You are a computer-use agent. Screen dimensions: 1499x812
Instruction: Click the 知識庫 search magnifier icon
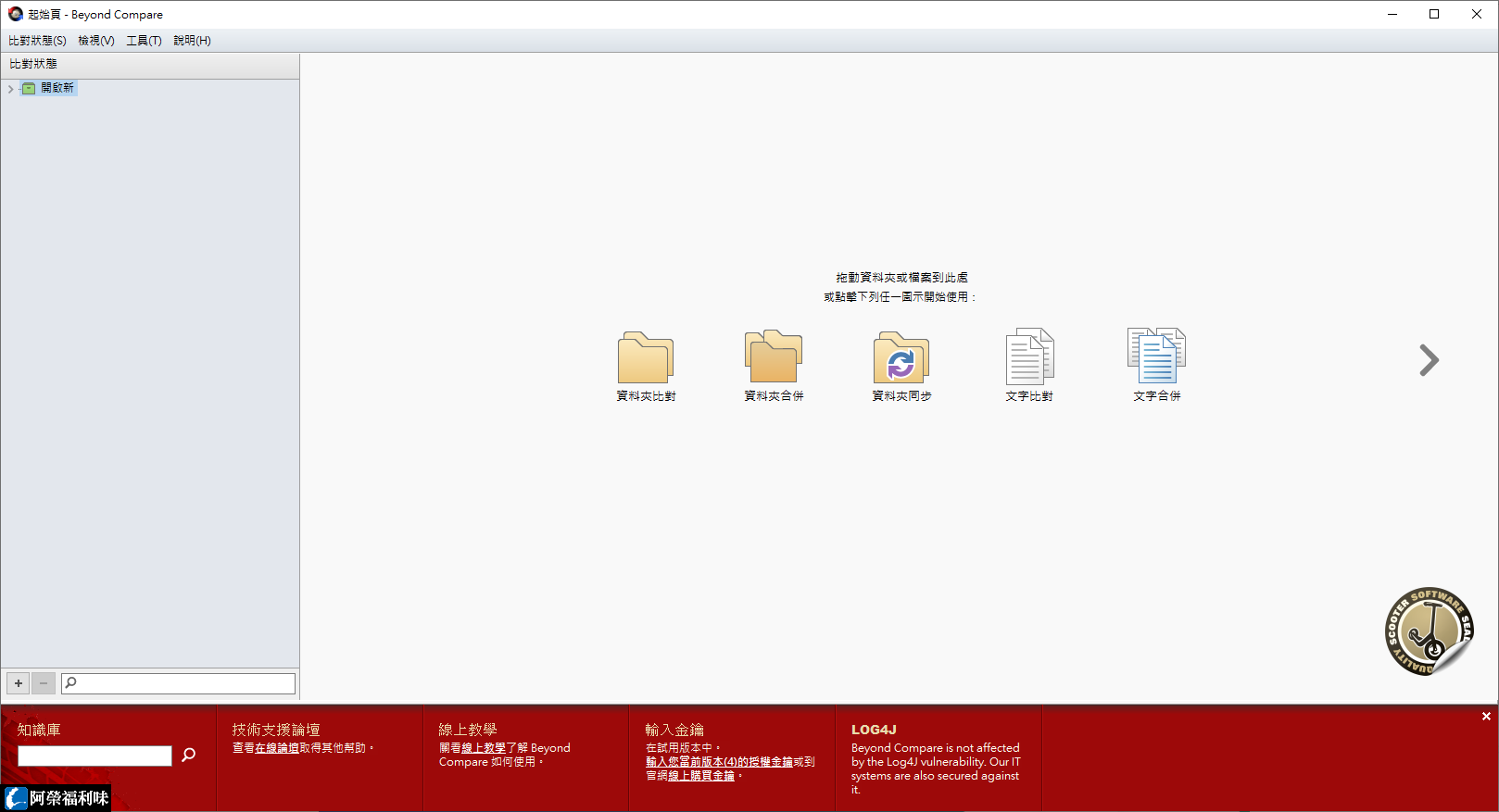(189, 755)
